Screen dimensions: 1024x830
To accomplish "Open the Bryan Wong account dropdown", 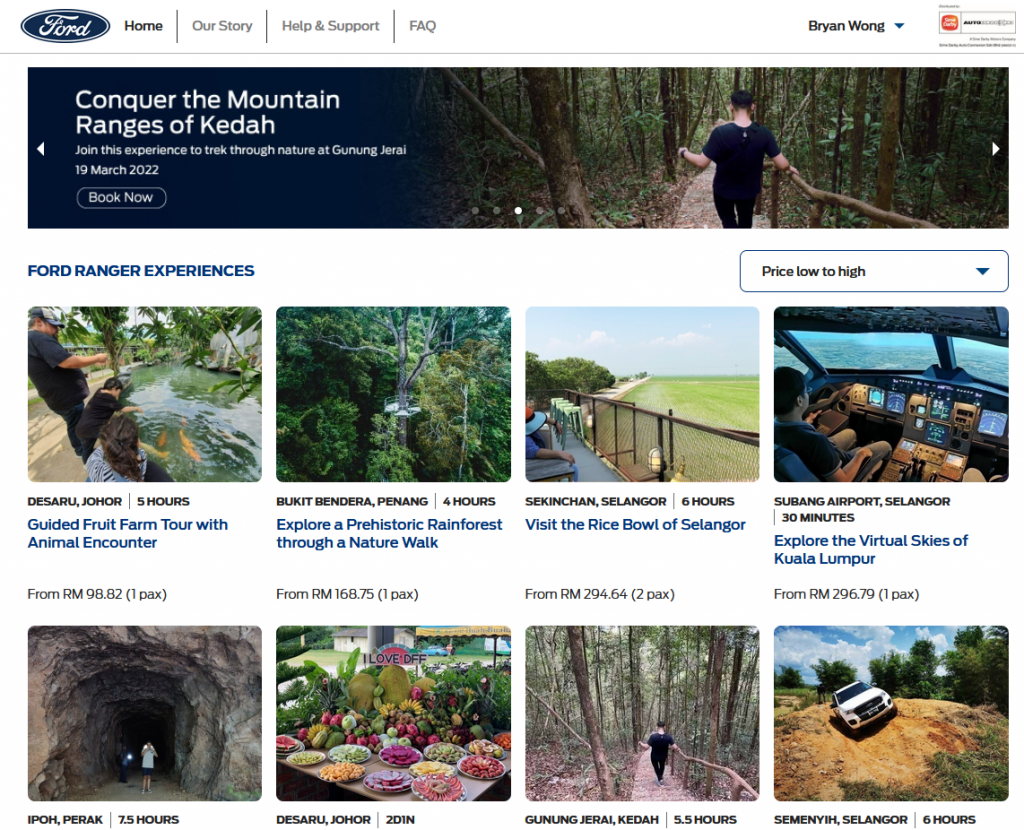I will (856, 26).
